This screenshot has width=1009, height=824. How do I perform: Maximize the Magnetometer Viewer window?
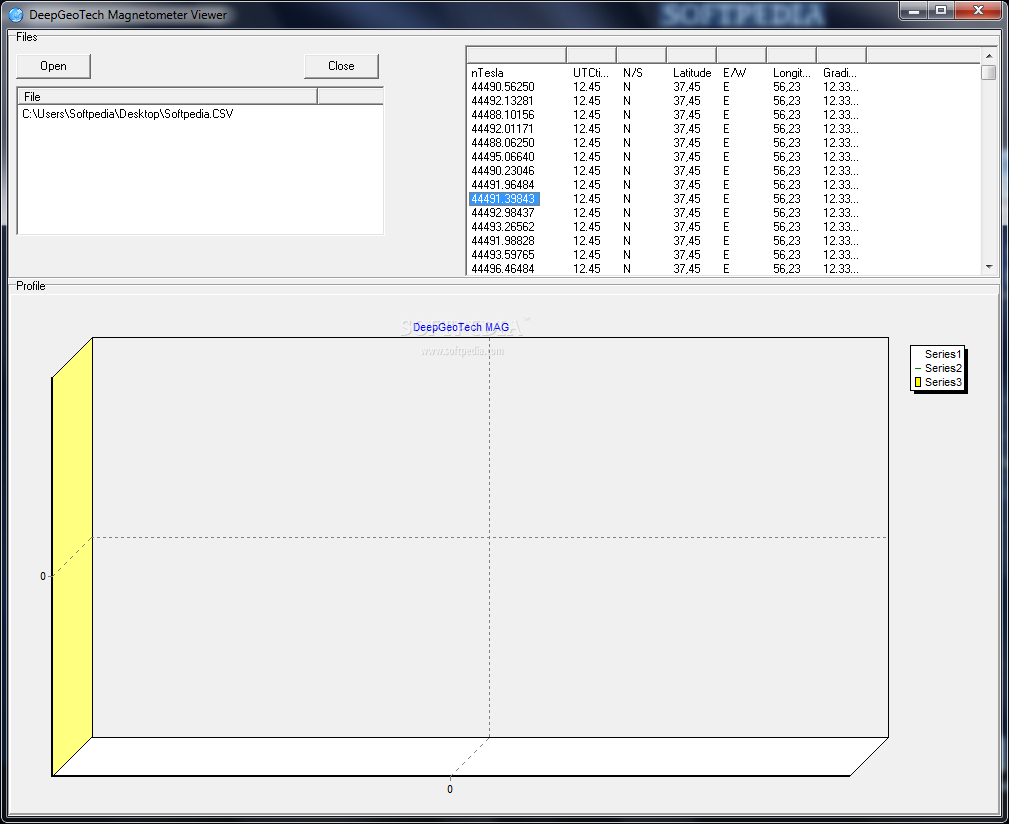tap(941, 10)
